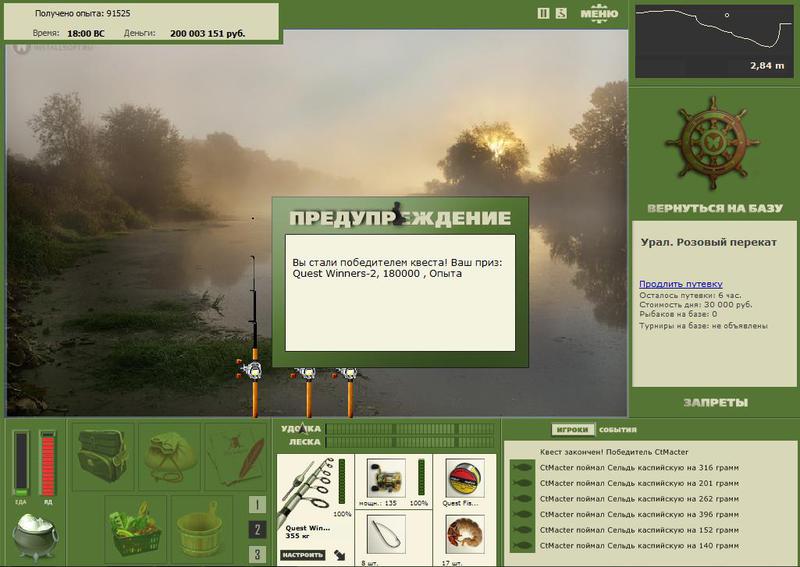Viewport: 800px width, 567px height.
Task: Click ВЕРНУТЬСЯ НА БАЗУ
Action: pos(714,208)
